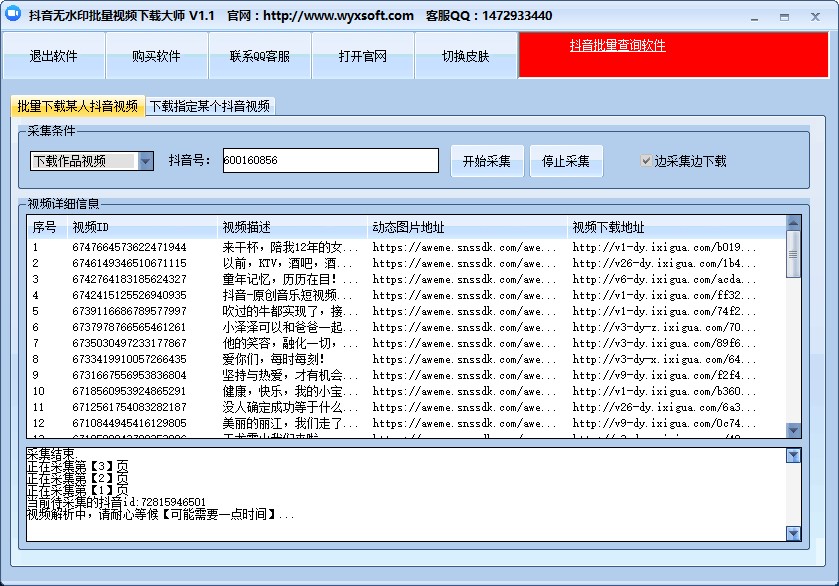Viewport: 839px width, 586px height.
Task: Select video ID 6747664573622471944
Action: (129, 247)
